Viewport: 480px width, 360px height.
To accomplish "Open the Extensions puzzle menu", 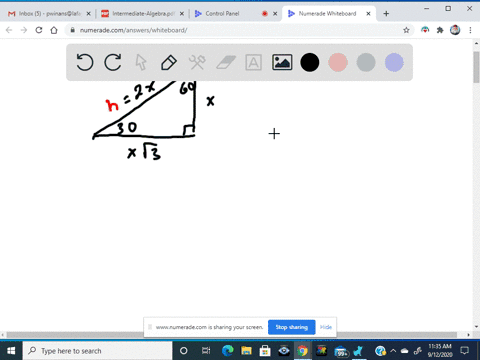I will [x=440, y=30].
